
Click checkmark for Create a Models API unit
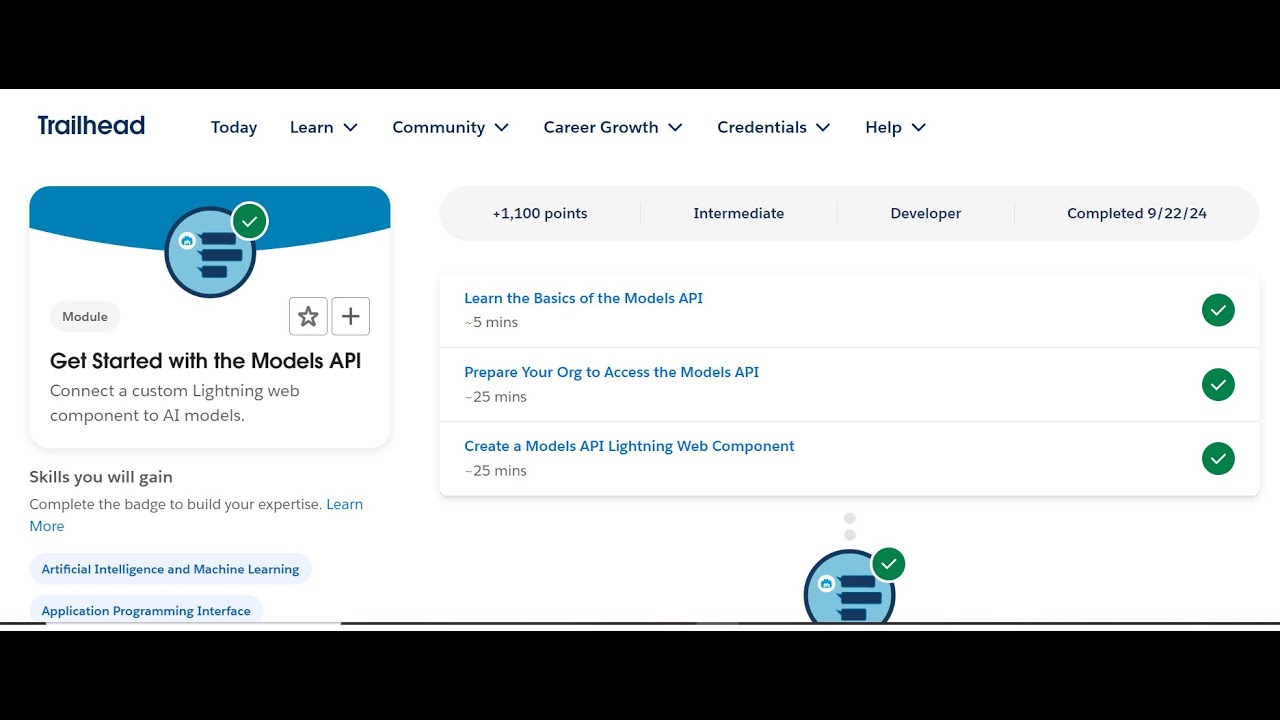tap(1218, 458)
